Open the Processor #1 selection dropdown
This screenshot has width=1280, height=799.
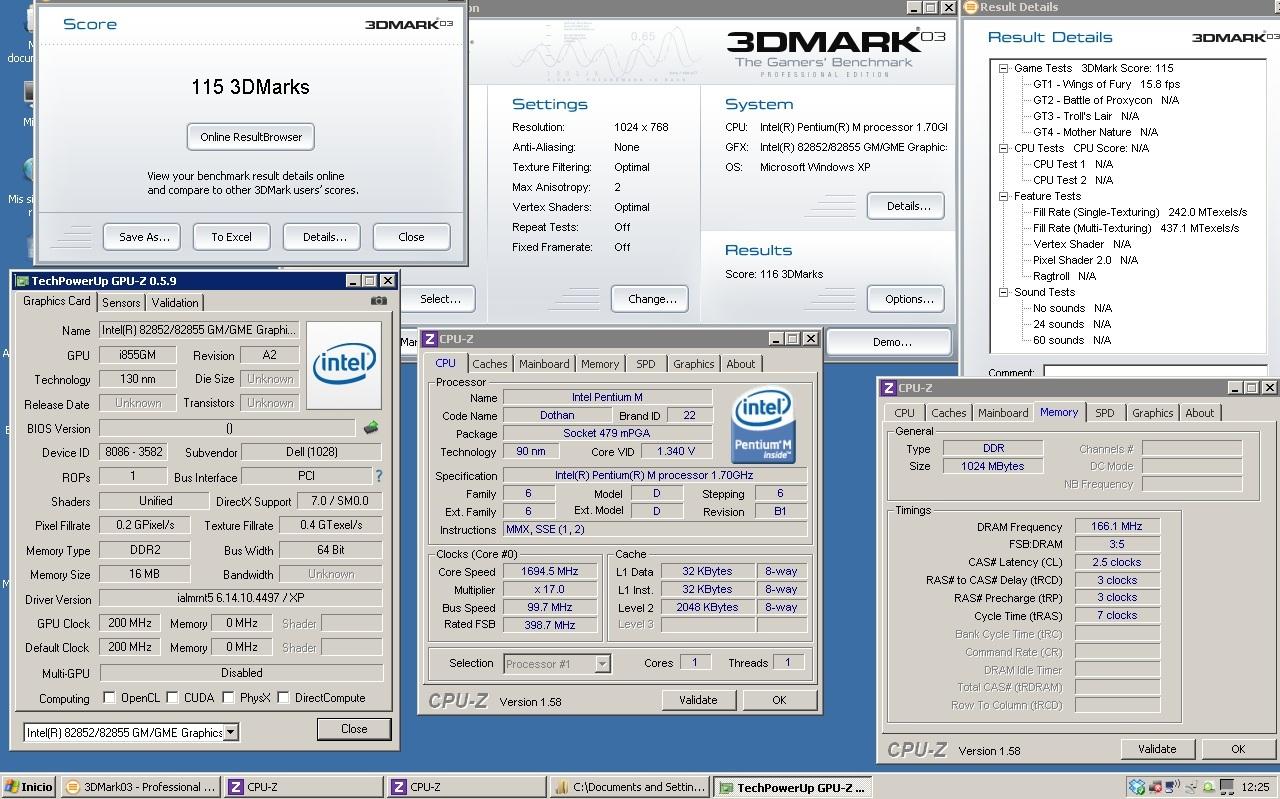(x=602, y=663)
